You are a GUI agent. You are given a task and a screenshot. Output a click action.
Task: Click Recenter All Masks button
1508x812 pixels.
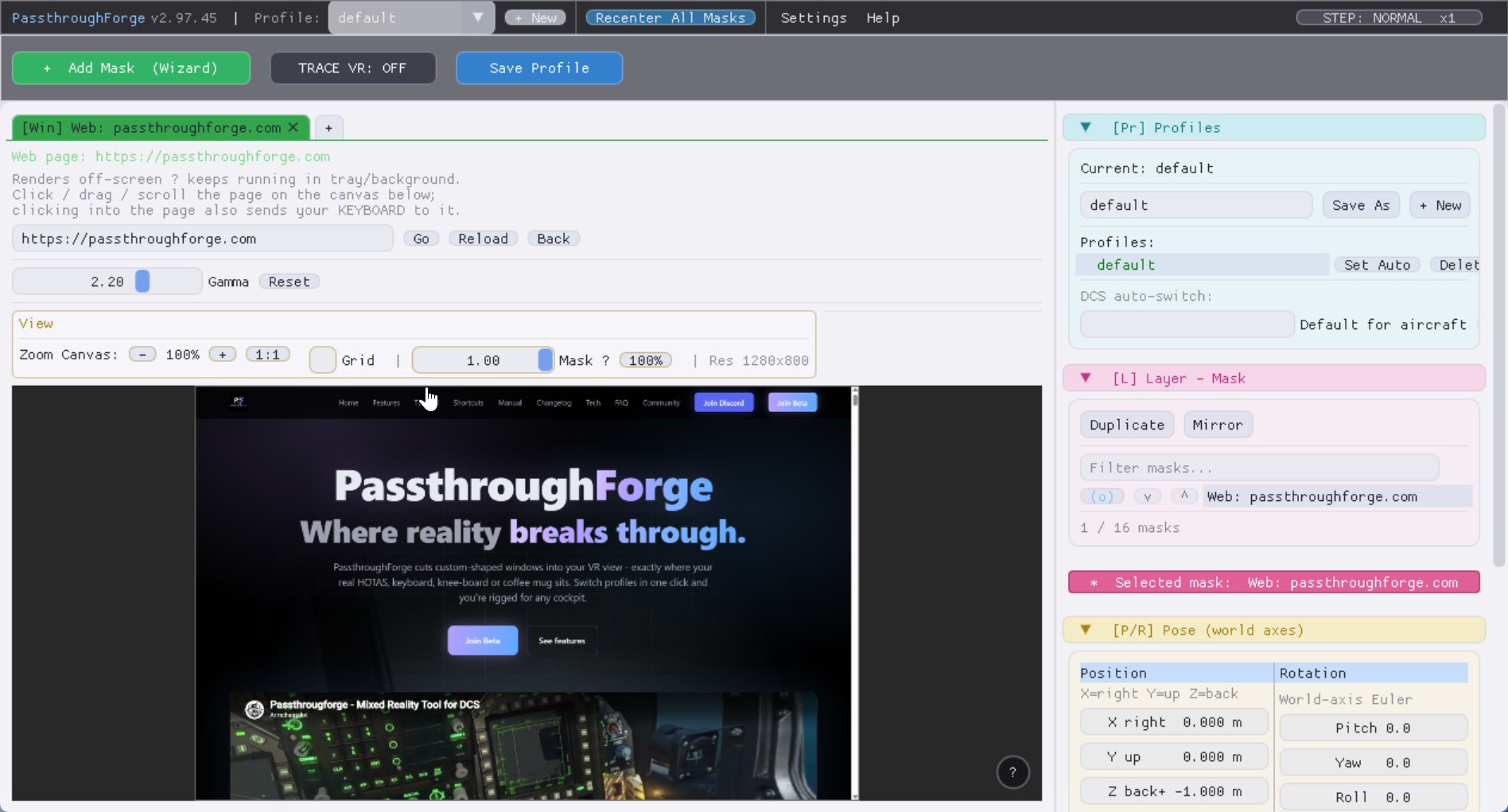670,17
